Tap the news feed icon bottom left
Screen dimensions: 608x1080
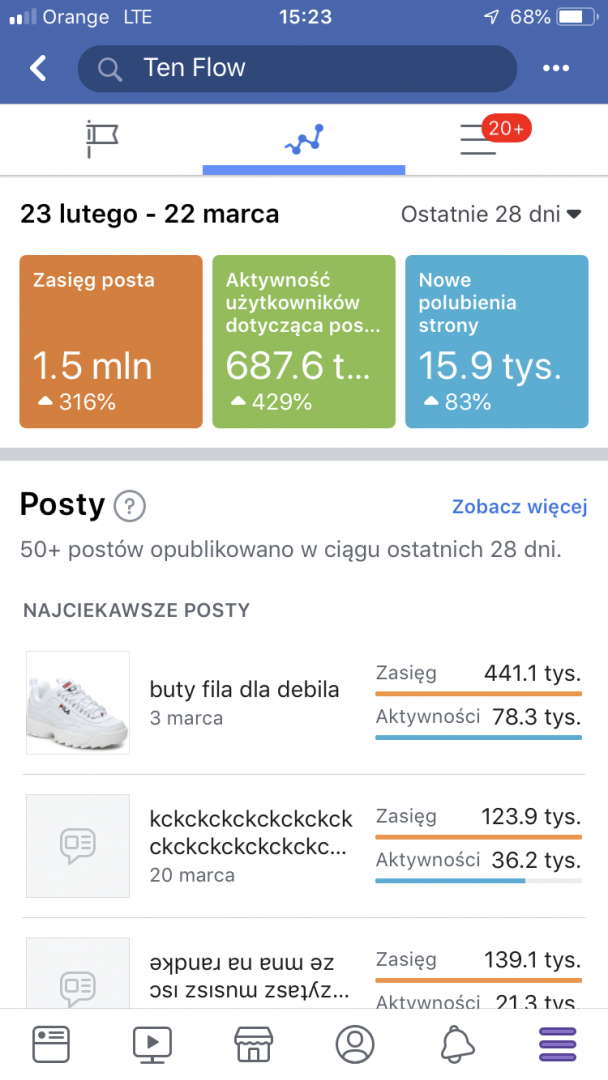[x=50, y=1043]
